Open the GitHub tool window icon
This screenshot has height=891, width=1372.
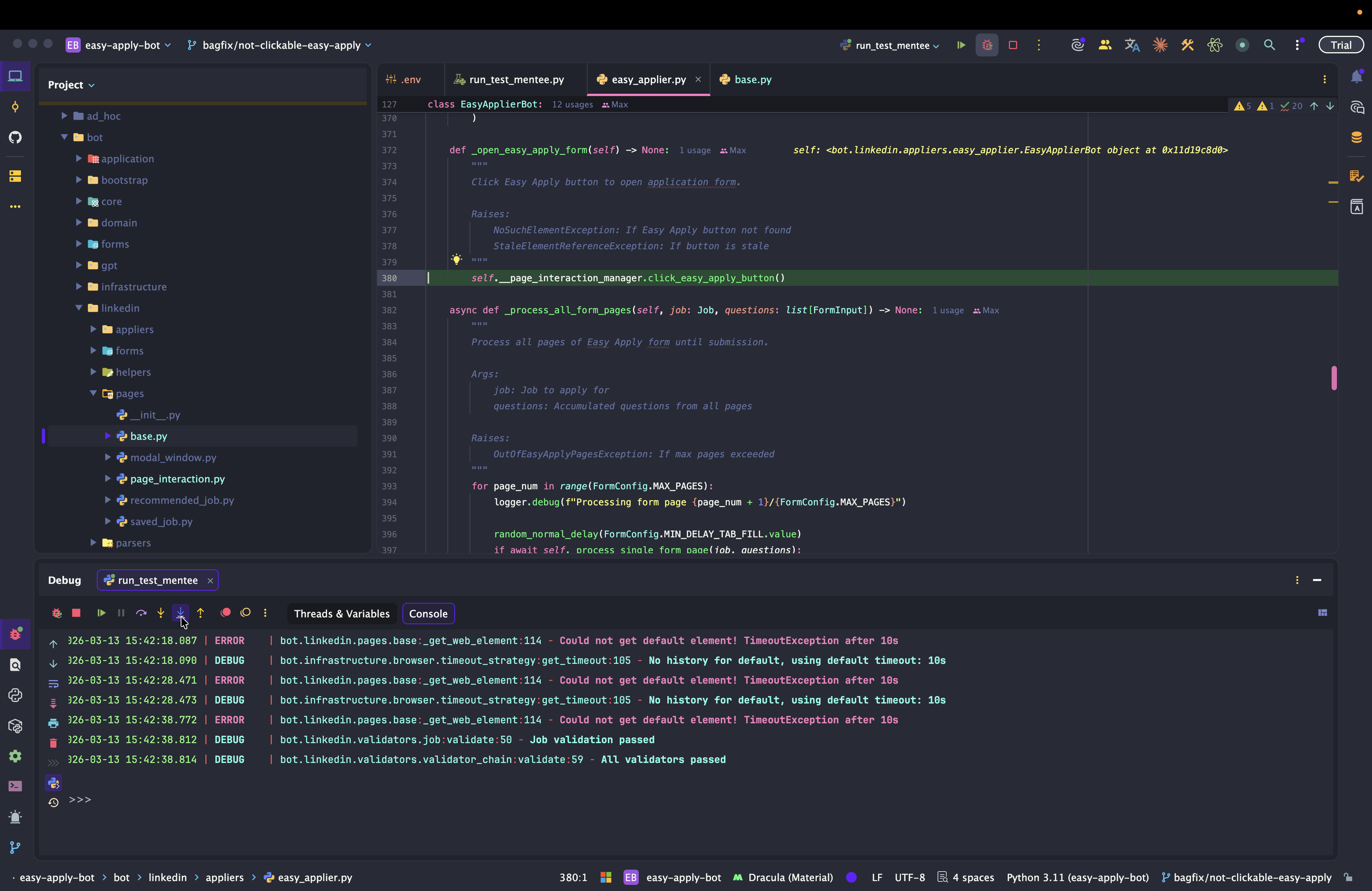16,137
